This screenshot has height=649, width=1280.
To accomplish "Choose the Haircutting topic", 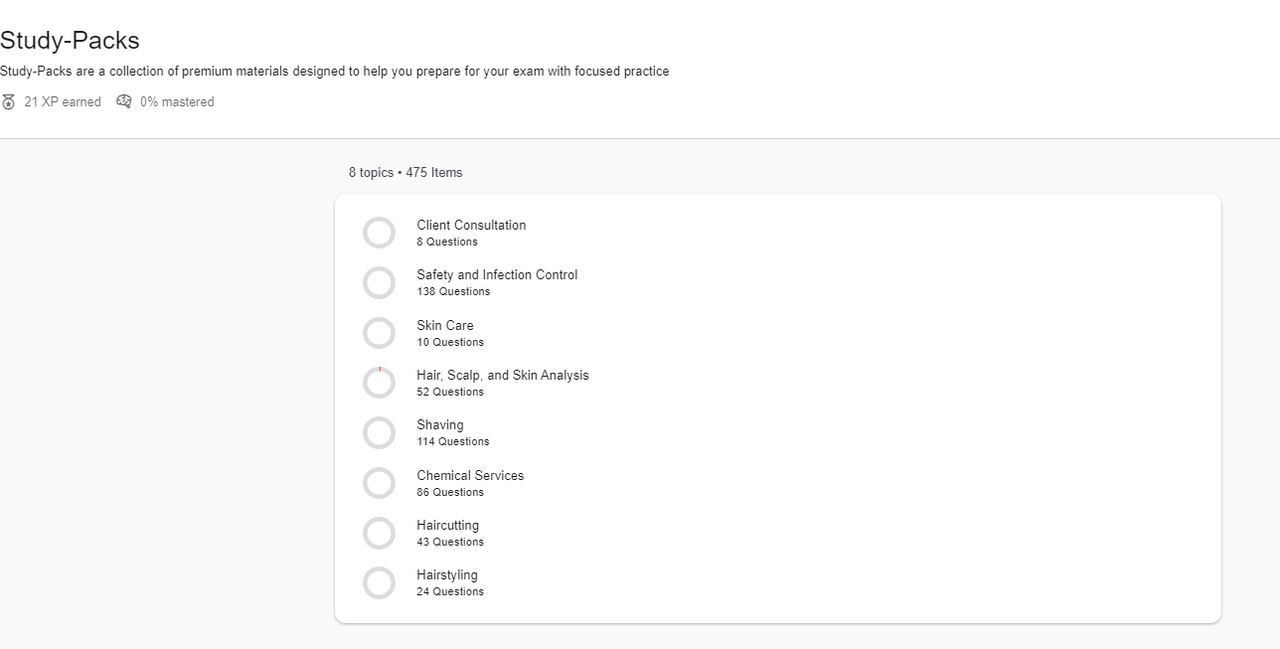I will tap(448, 526).
